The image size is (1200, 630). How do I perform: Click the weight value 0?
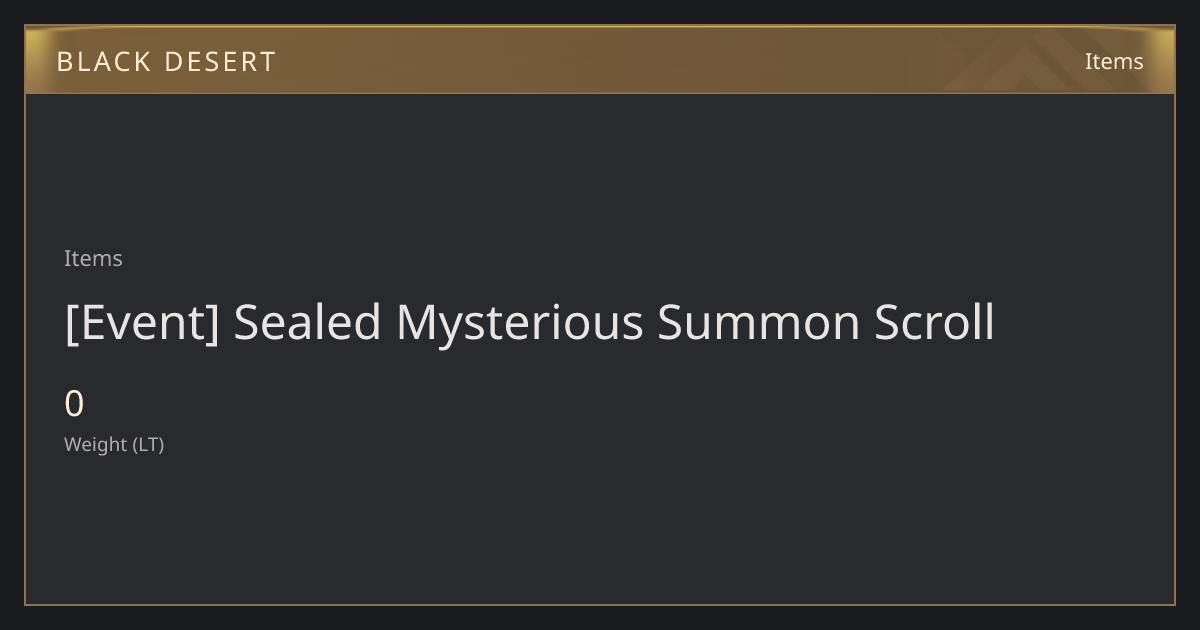coord(74,404)
